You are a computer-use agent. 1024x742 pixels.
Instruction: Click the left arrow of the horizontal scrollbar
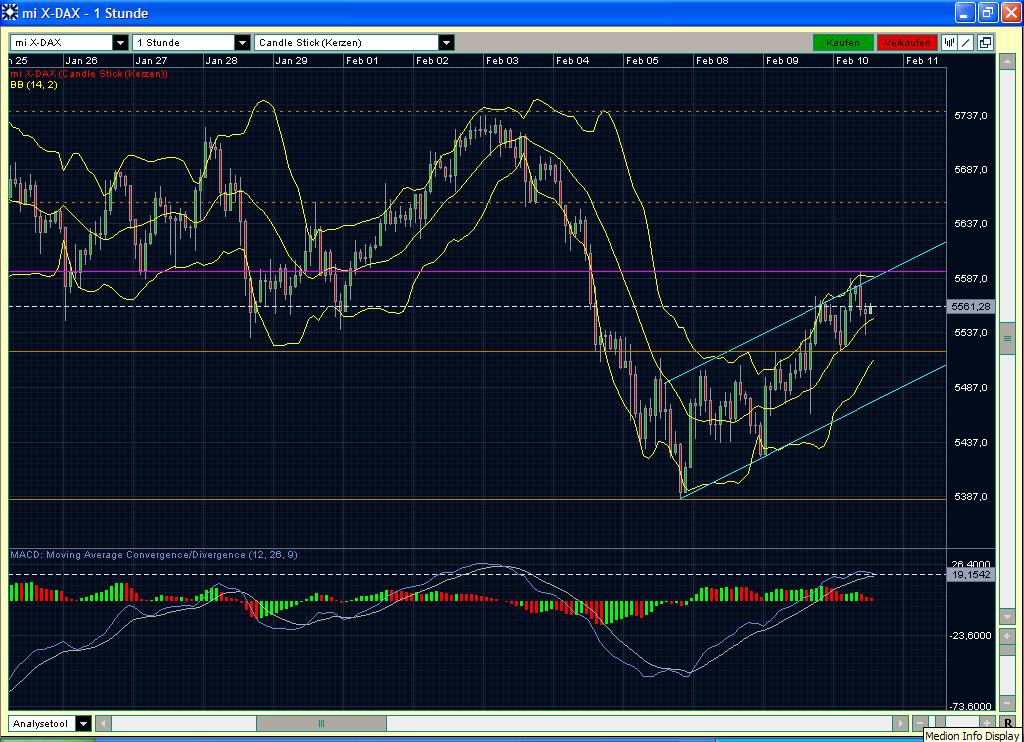point(104,723)
